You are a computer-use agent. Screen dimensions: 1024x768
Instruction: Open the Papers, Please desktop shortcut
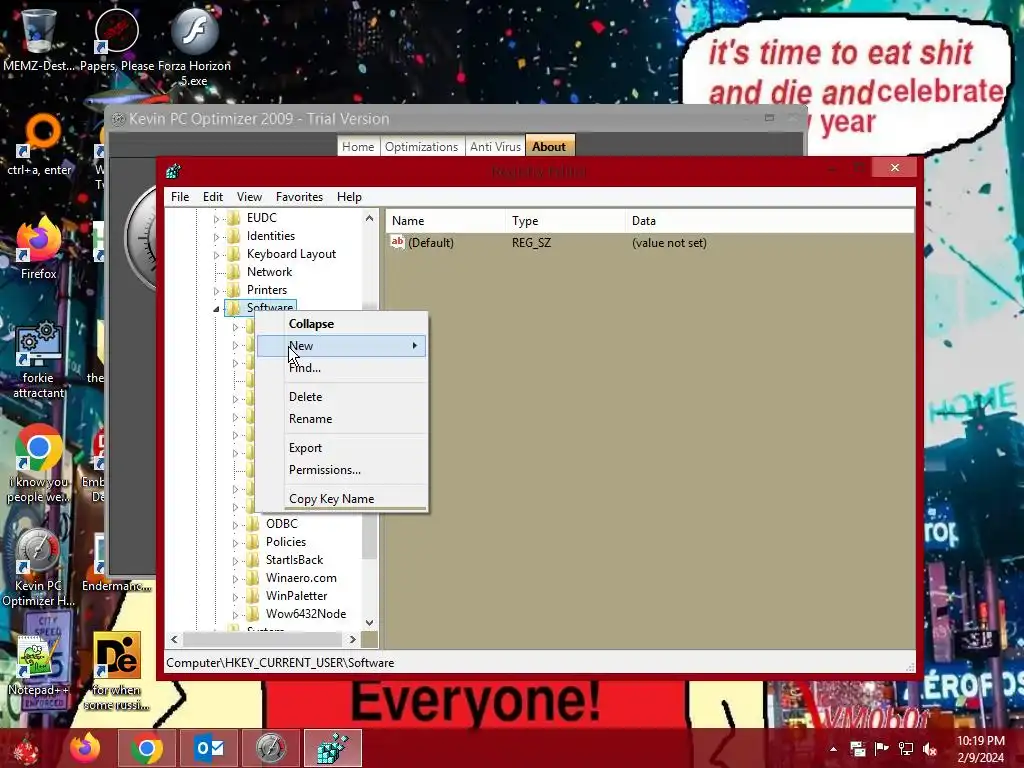117,39
